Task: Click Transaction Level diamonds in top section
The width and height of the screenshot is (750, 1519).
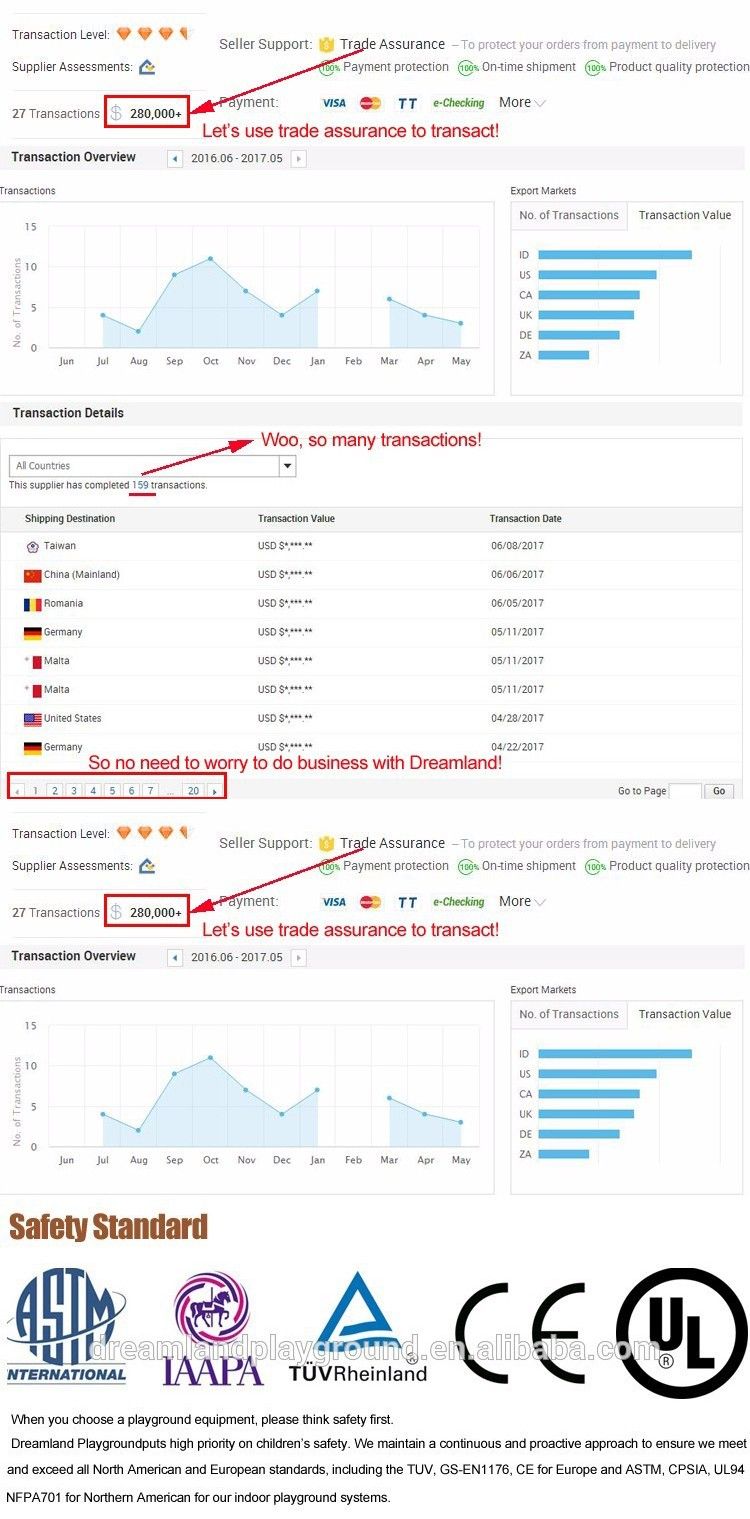Action: 153,34
